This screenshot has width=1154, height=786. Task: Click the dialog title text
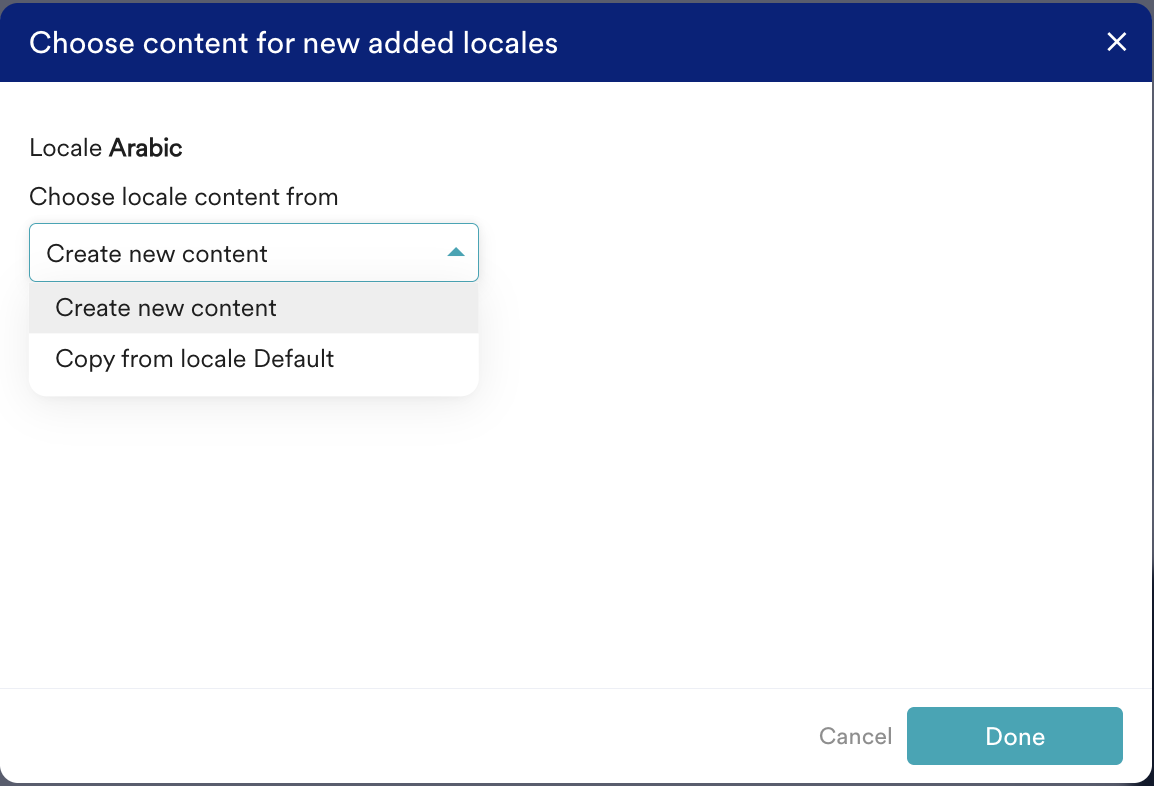pyautogui.click(x=293, y=43)
